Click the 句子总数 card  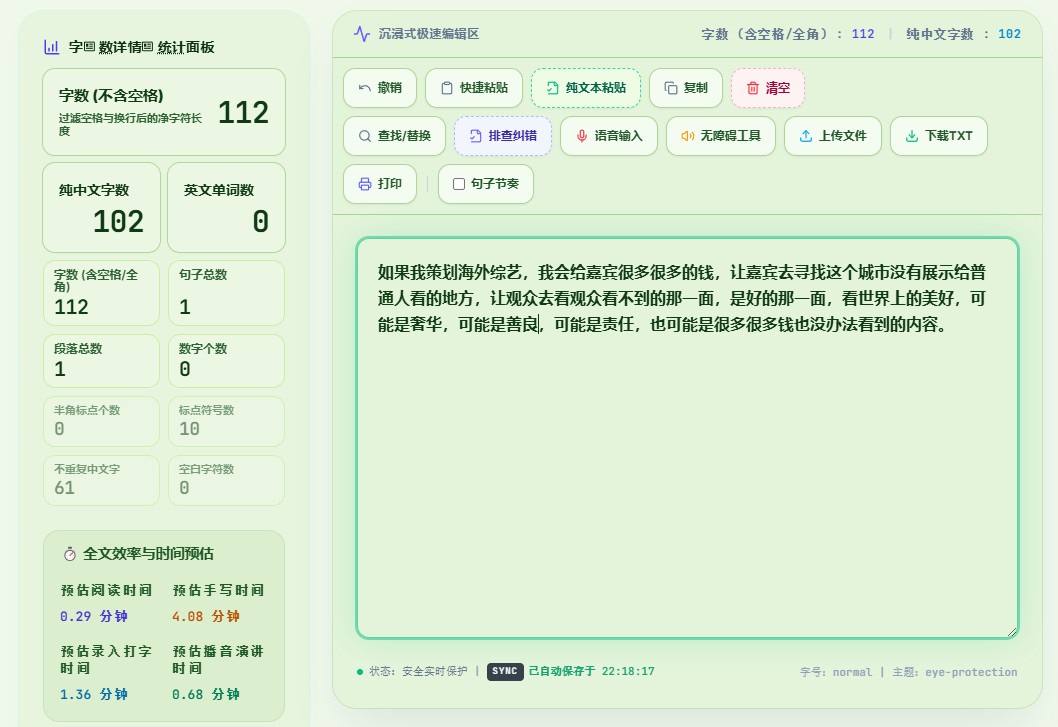(x=226, y=293)
